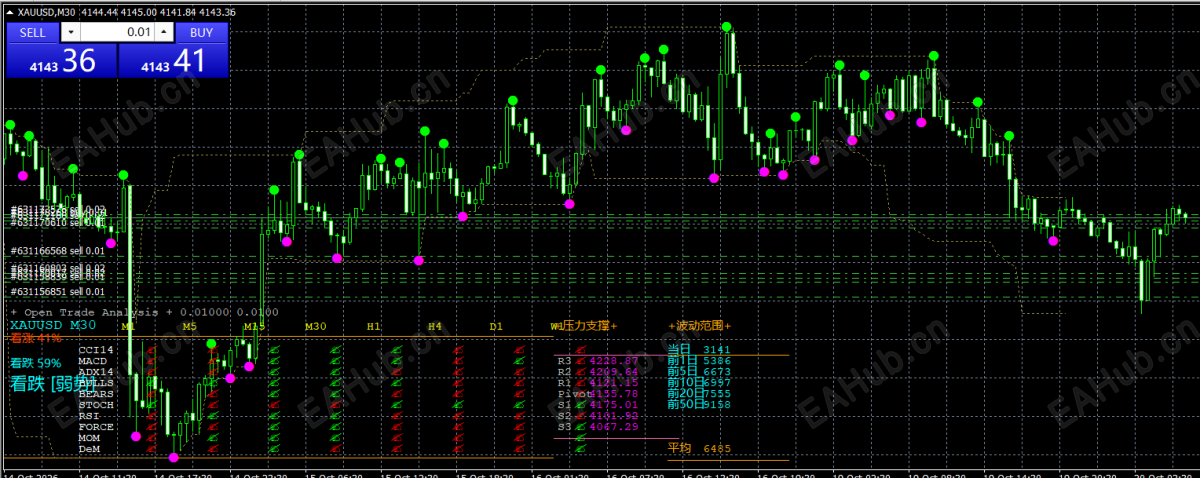Click the 0.01 volume input field
The width and height of the screenshot is (1200, 478).
pos(115,32)
